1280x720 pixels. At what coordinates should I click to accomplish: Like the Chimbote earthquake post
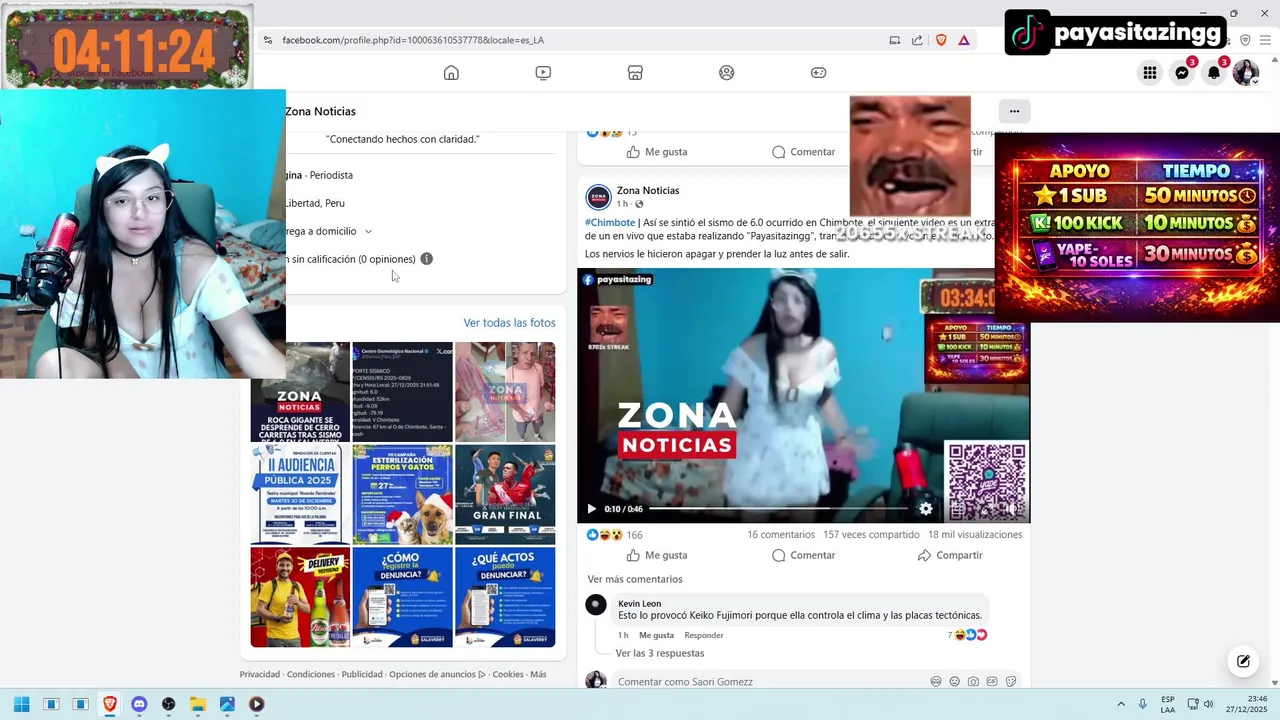pyautogui.click(x=657, y=555)
